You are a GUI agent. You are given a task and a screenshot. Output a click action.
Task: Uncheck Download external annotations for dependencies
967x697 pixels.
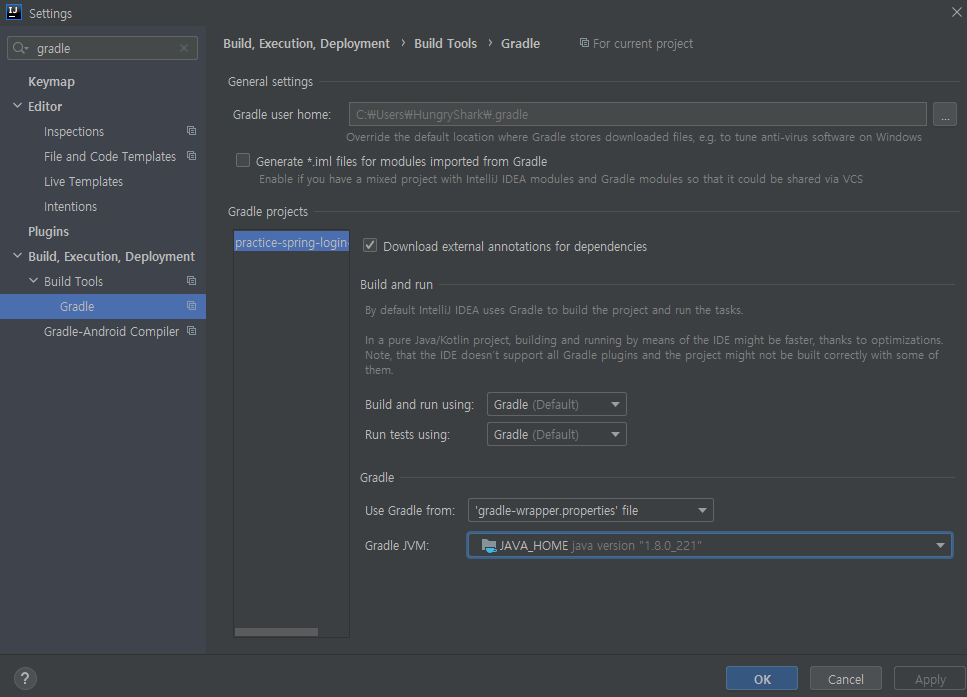[x=370, y=245]
